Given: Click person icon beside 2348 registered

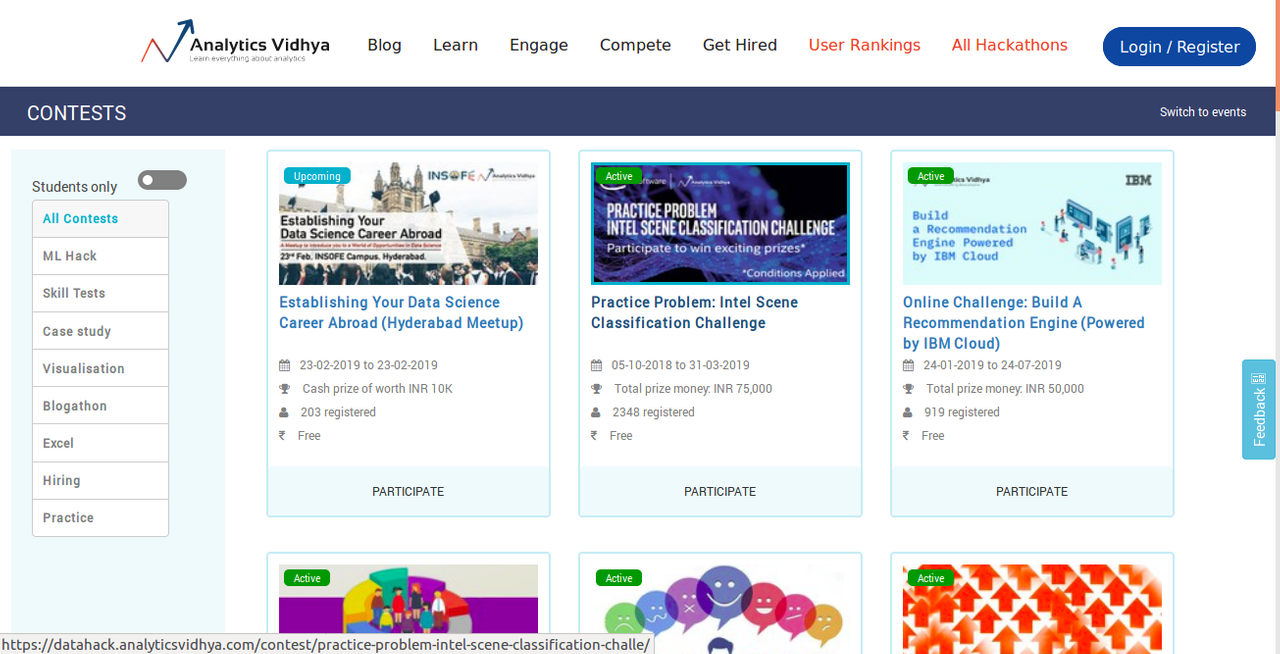Looking at the screenshot, I should [x=596, y=412].
